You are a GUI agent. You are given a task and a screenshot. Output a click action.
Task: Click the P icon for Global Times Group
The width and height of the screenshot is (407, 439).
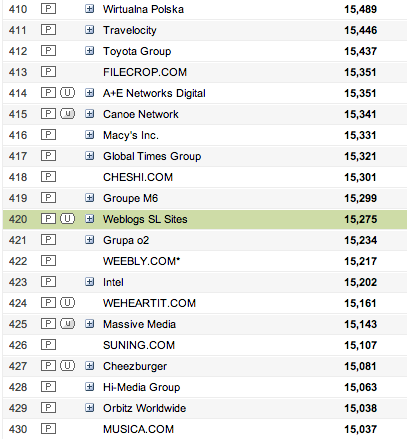(x=48, y=156)
